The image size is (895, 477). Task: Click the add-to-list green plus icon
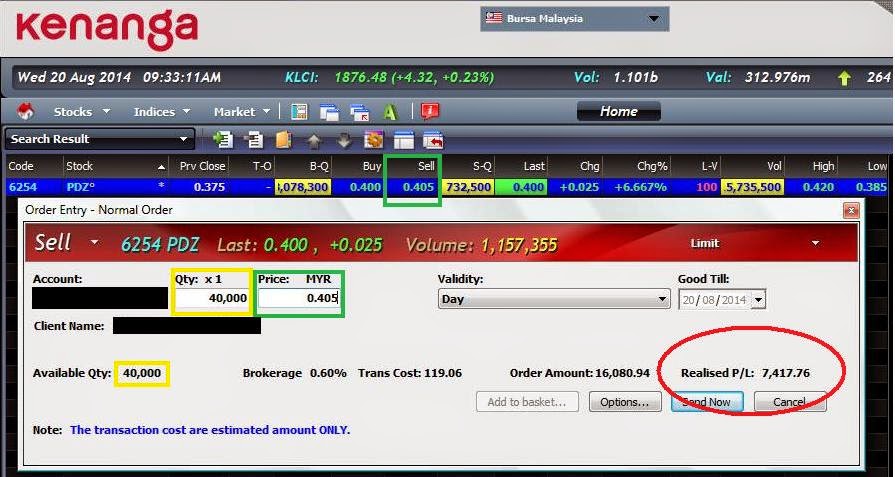pyautogui.click(x=222, y=139)
